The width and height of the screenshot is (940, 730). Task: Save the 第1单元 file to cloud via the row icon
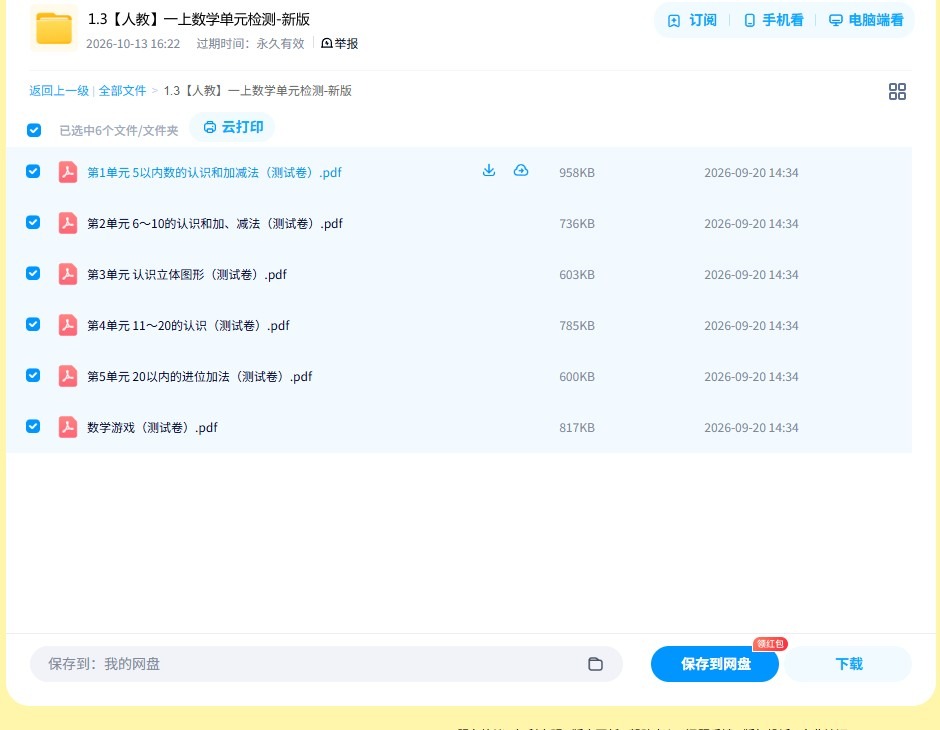(x=521, y=171)
